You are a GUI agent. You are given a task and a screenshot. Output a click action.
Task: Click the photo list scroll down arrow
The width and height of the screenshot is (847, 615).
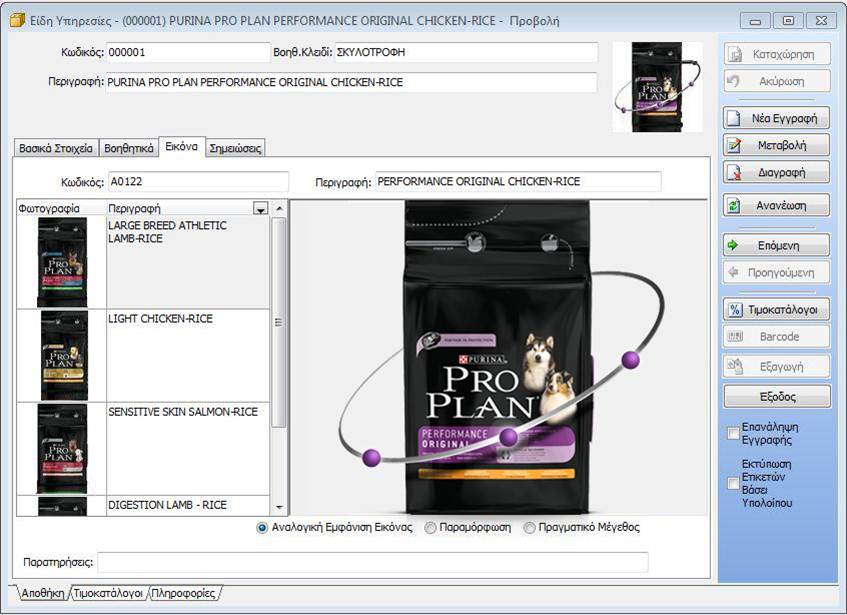point(279,507)
